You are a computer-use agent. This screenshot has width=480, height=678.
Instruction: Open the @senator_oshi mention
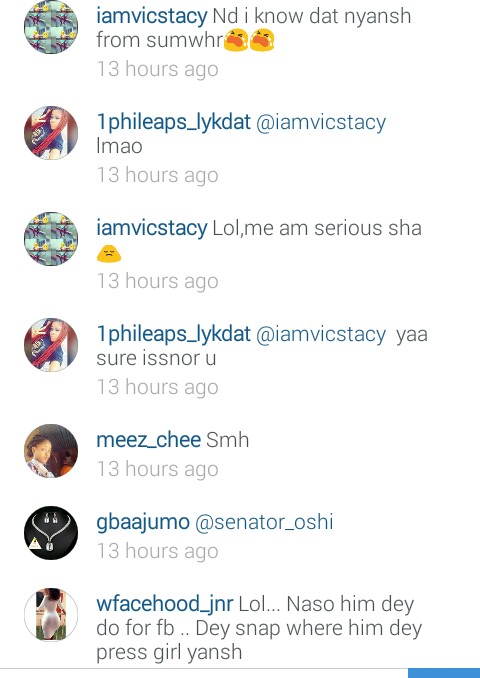264,522
